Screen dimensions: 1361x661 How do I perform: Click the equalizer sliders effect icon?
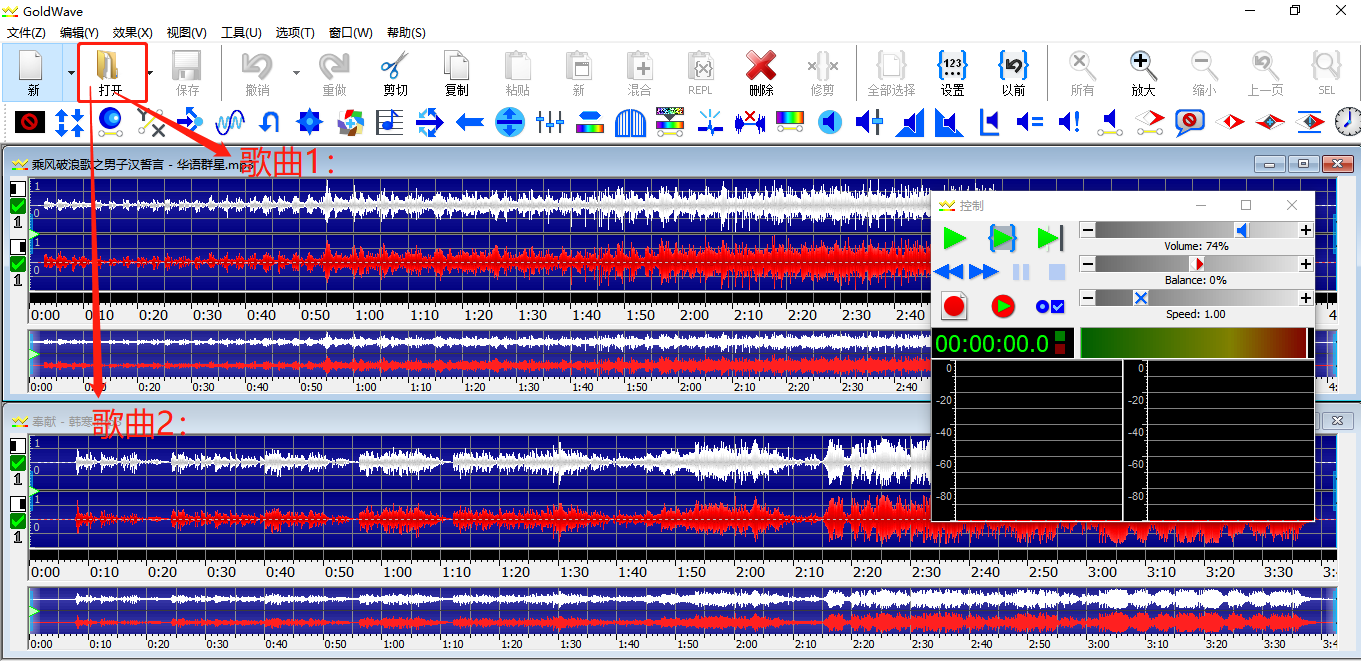[x=550, y=123]
